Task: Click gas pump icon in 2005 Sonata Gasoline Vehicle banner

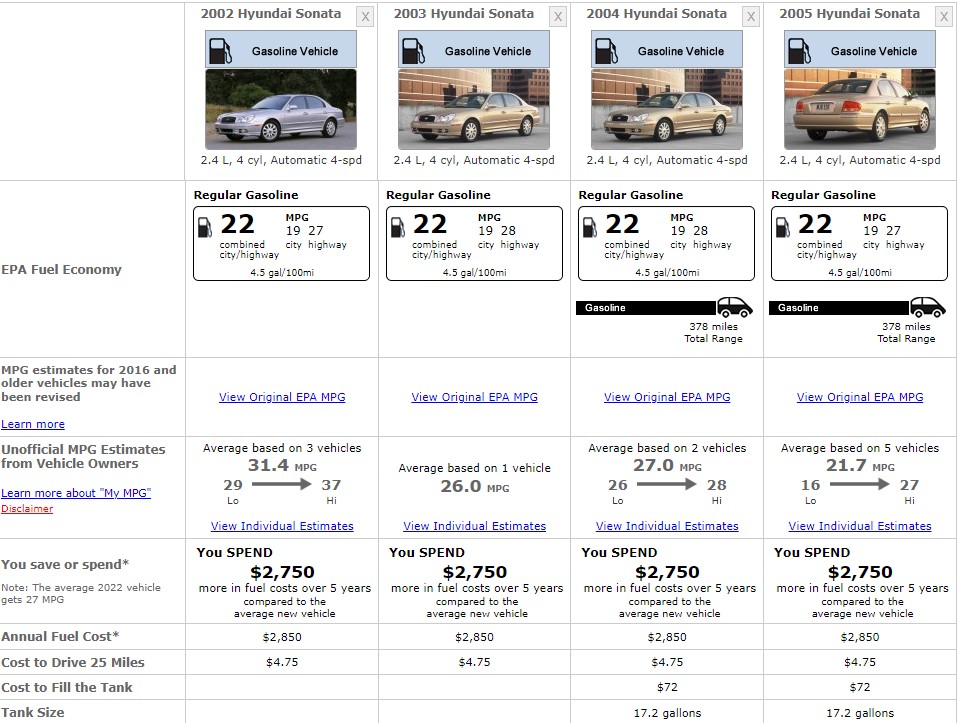Action: tap(799, 51)
